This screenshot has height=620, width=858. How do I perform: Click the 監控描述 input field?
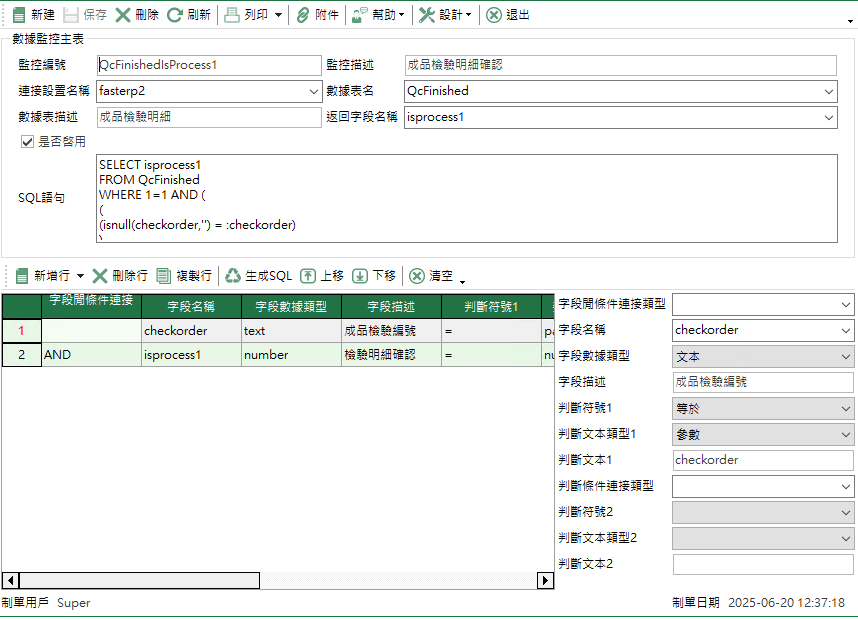click(x=621, y=65)
